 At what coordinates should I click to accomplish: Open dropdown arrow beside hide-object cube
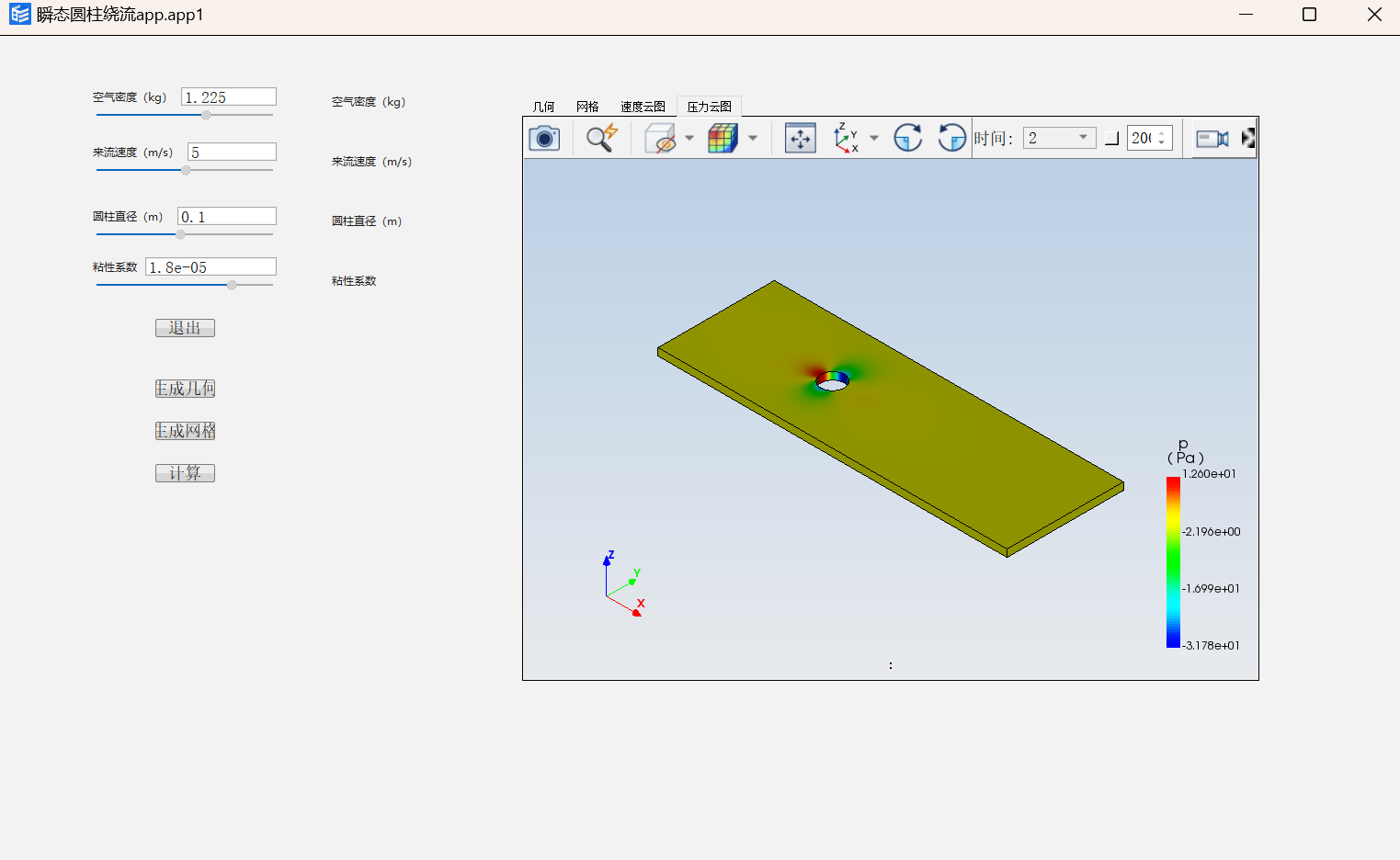pyautogui.click(x=689, y=139)
